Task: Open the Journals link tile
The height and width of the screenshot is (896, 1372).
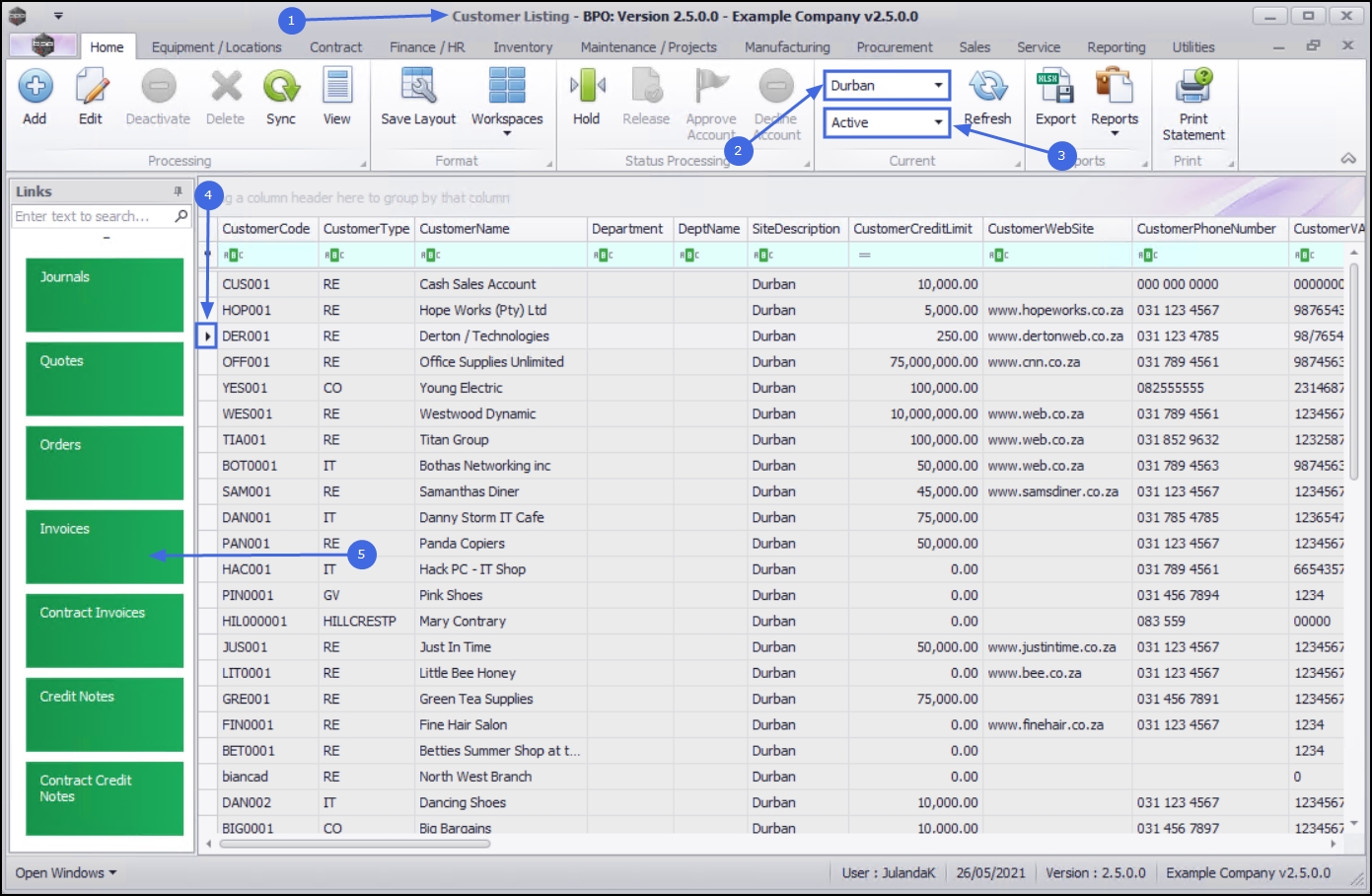Action: (x=105, y=295)
